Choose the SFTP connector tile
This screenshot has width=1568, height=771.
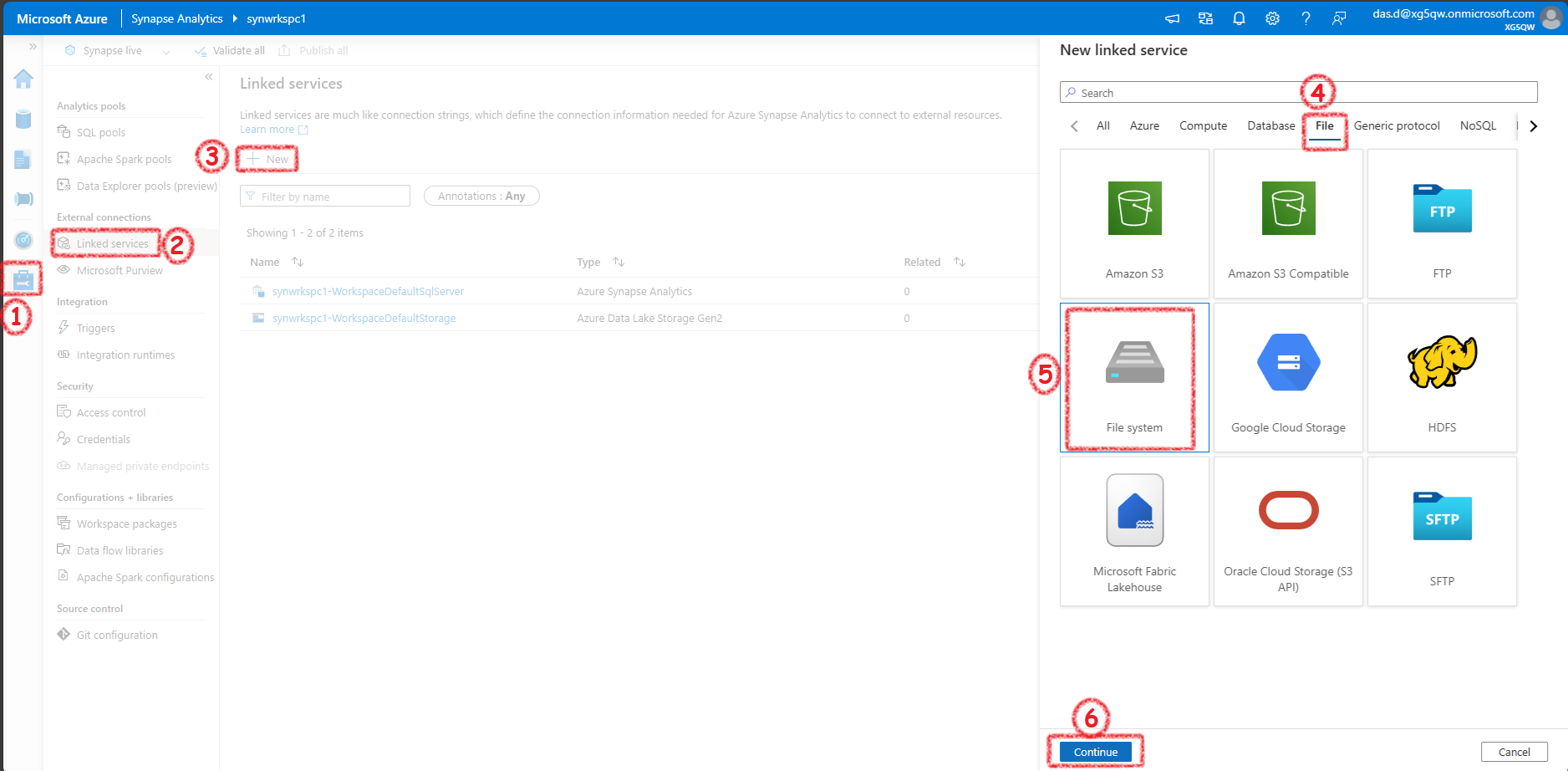coord(1442,531)
